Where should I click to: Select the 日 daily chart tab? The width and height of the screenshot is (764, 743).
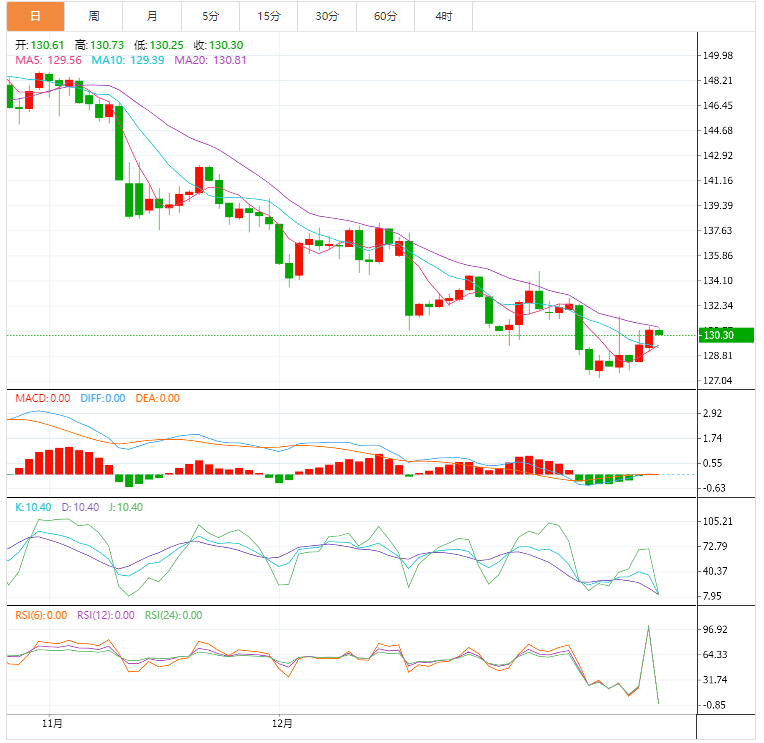point(36,16)
